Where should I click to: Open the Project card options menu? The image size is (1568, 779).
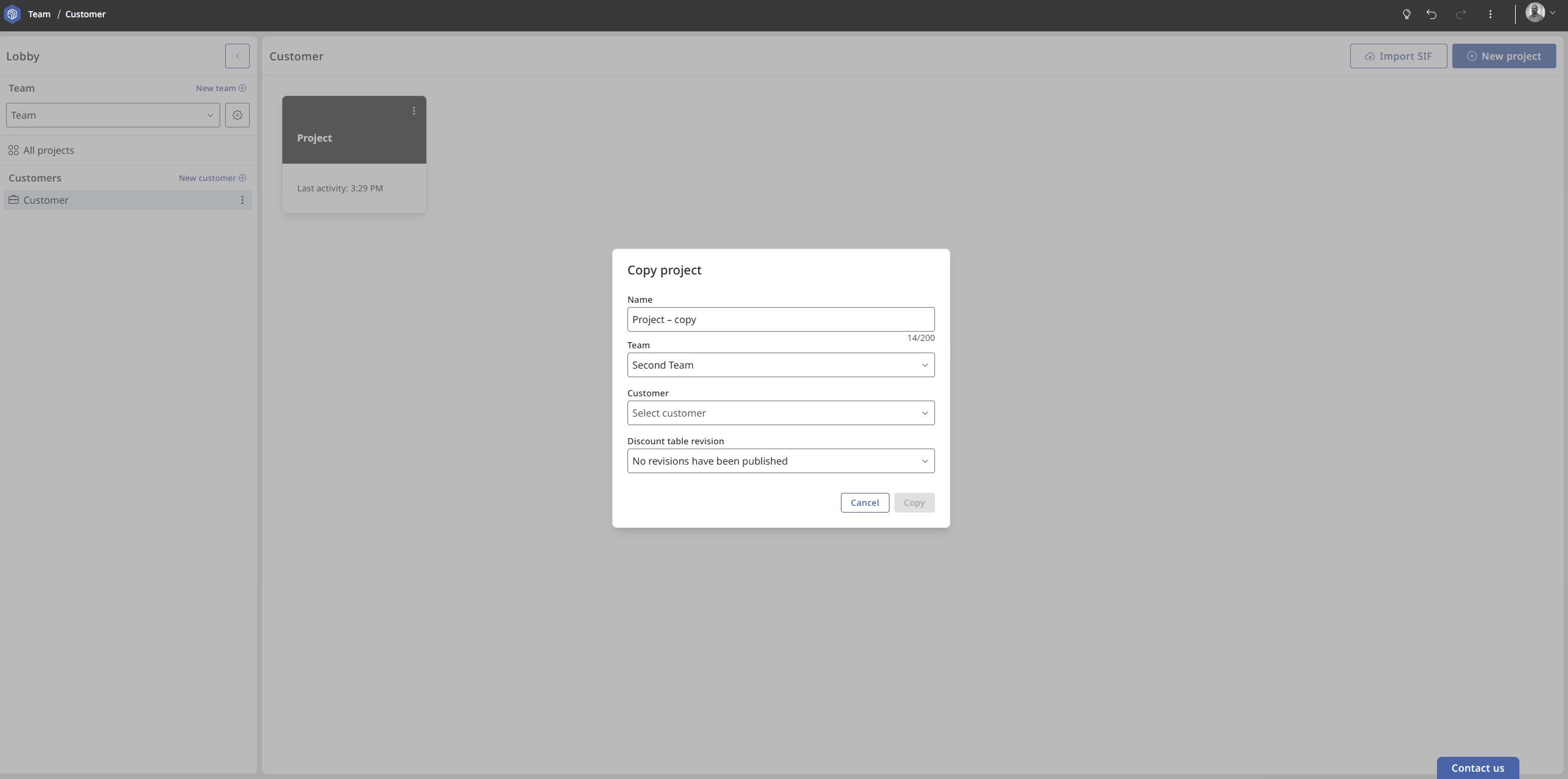(x=414, y=111)
